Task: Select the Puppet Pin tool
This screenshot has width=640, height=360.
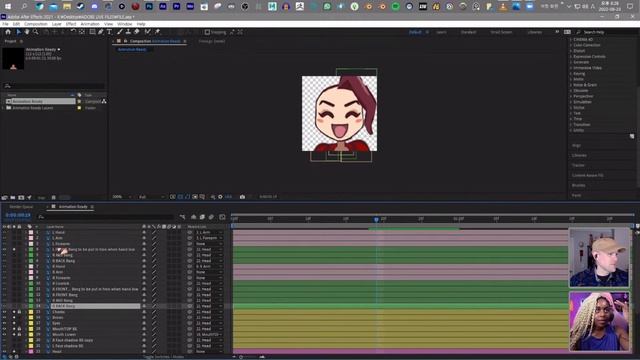Action: 157,32
